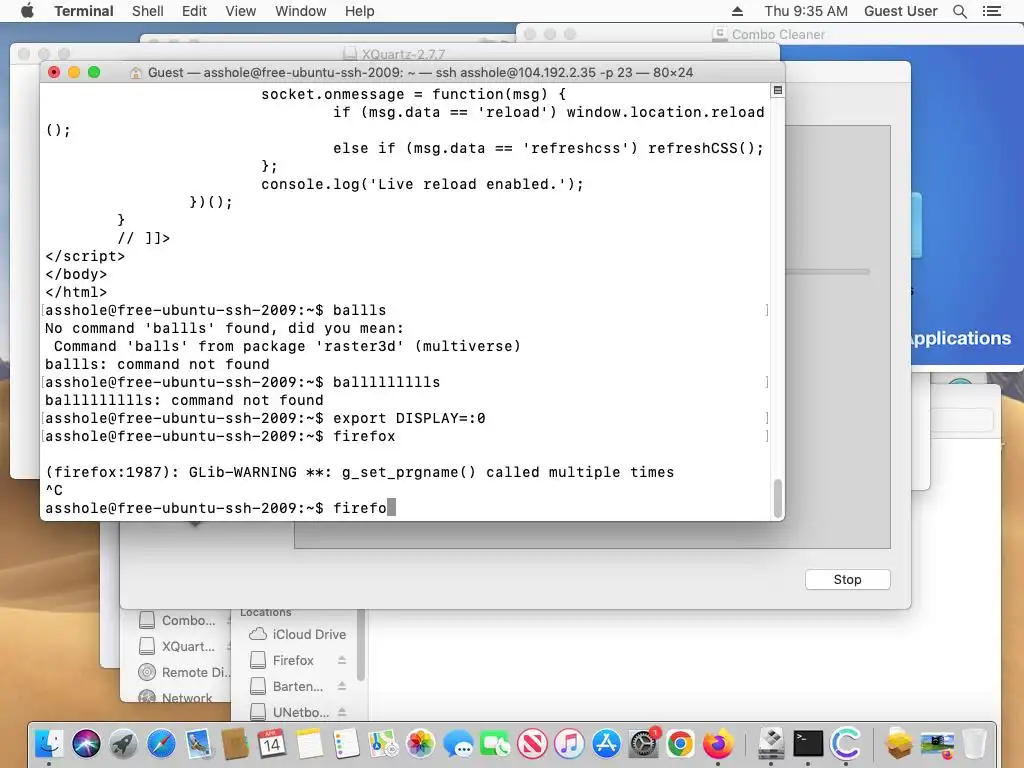Open FaceTime icon in the Dock
This screenshot has height=768, width=1024.
[495, 743]
